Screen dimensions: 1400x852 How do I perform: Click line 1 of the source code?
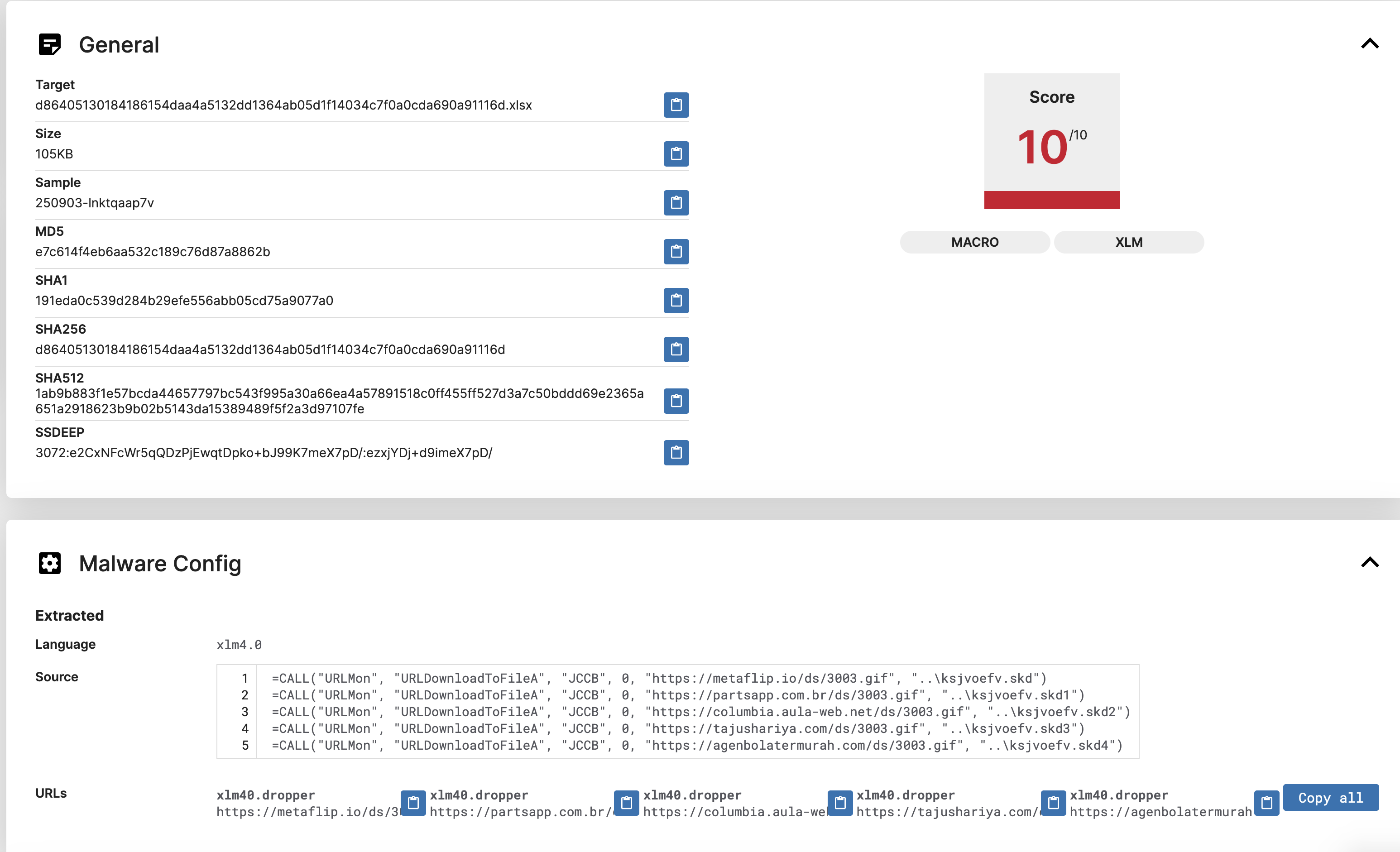coord(658,678)
